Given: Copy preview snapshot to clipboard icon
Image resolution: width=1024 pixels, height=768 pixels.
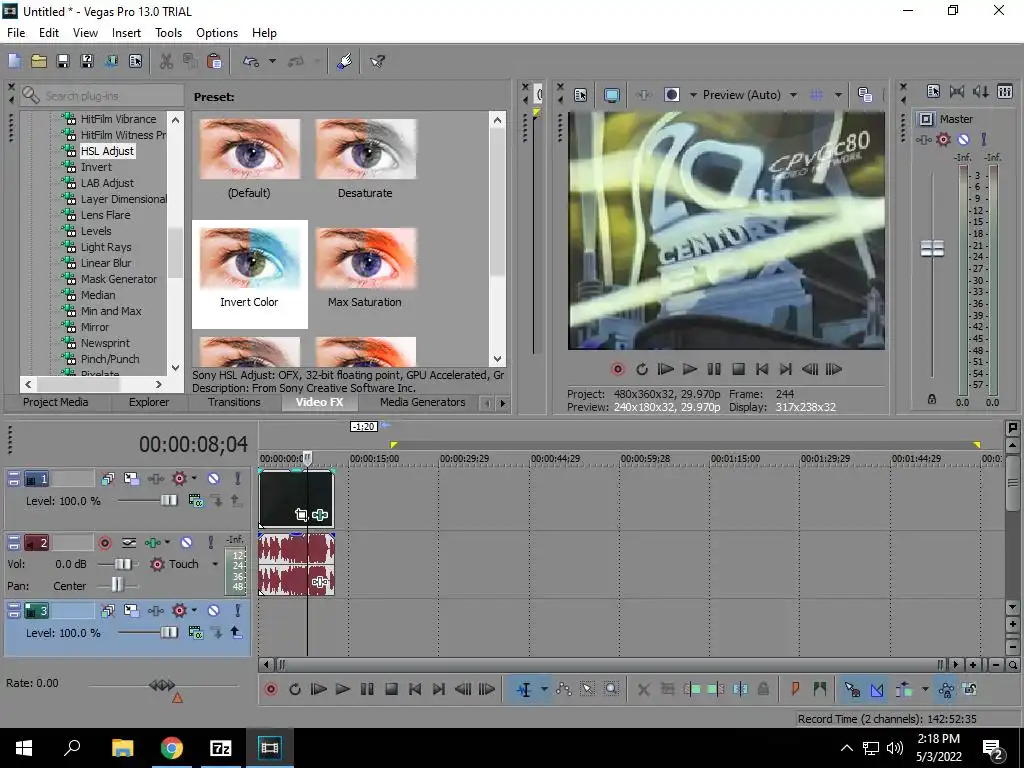Looking at the screenshot, I should (865, 95).
